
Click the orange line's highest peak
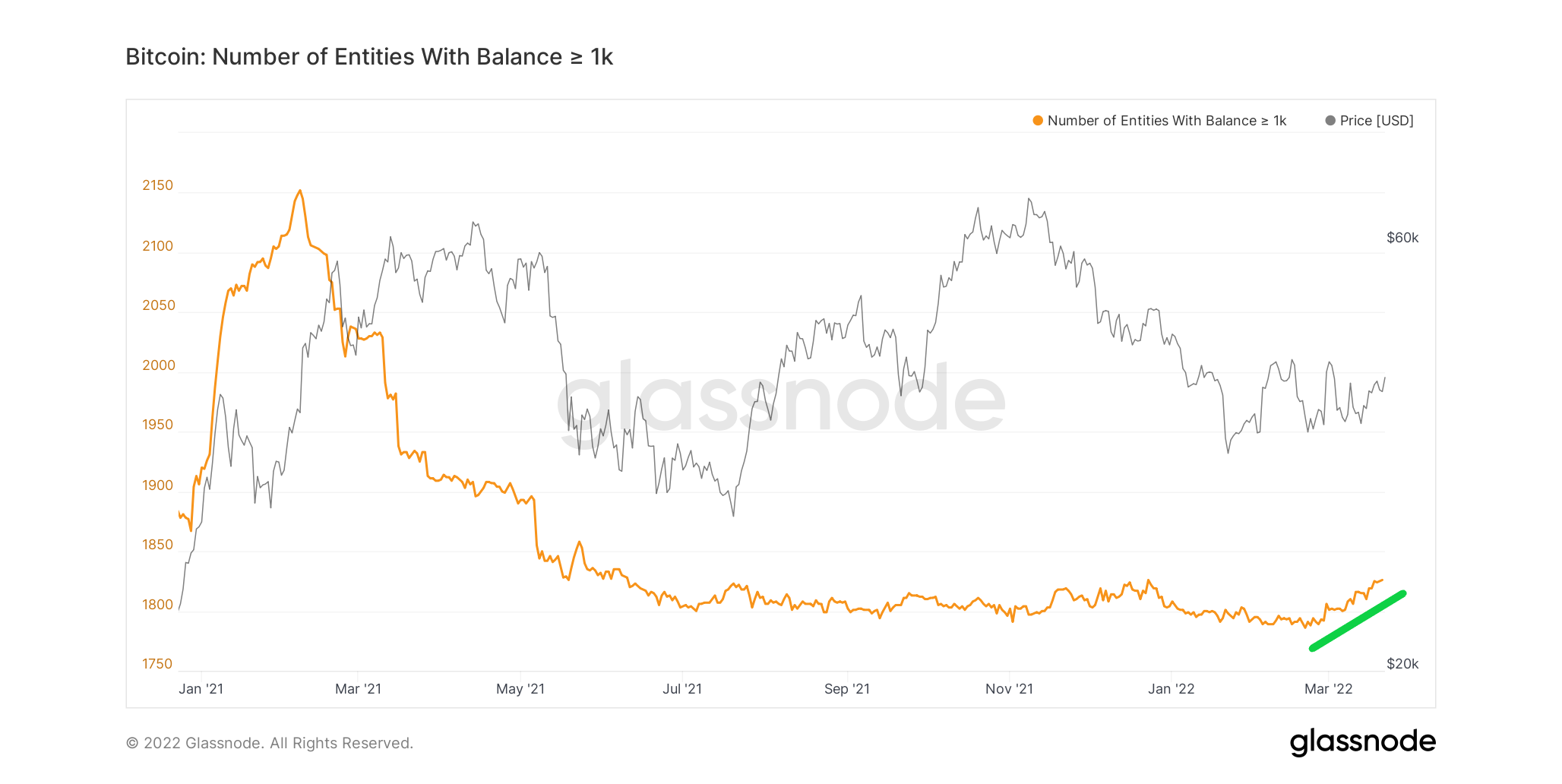(300, 191)
